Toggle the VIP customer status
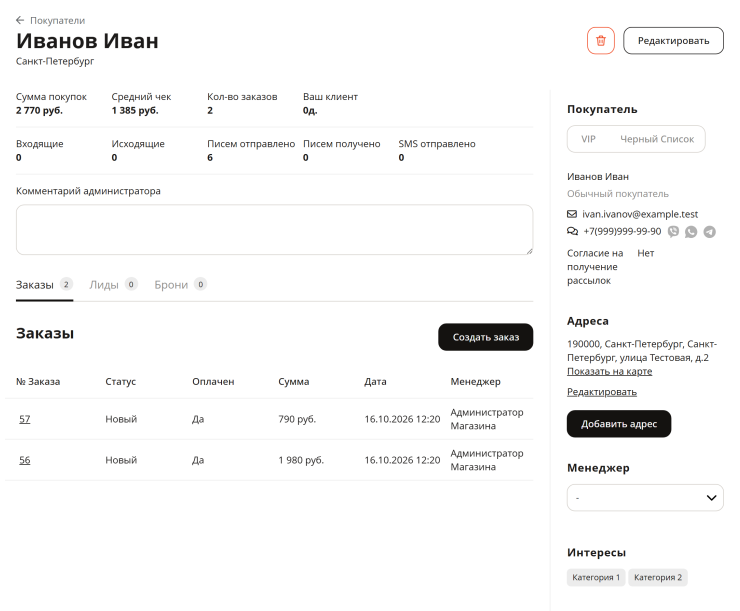The height and width of the screenshot is (611, 740). click(x=588, y=139)
